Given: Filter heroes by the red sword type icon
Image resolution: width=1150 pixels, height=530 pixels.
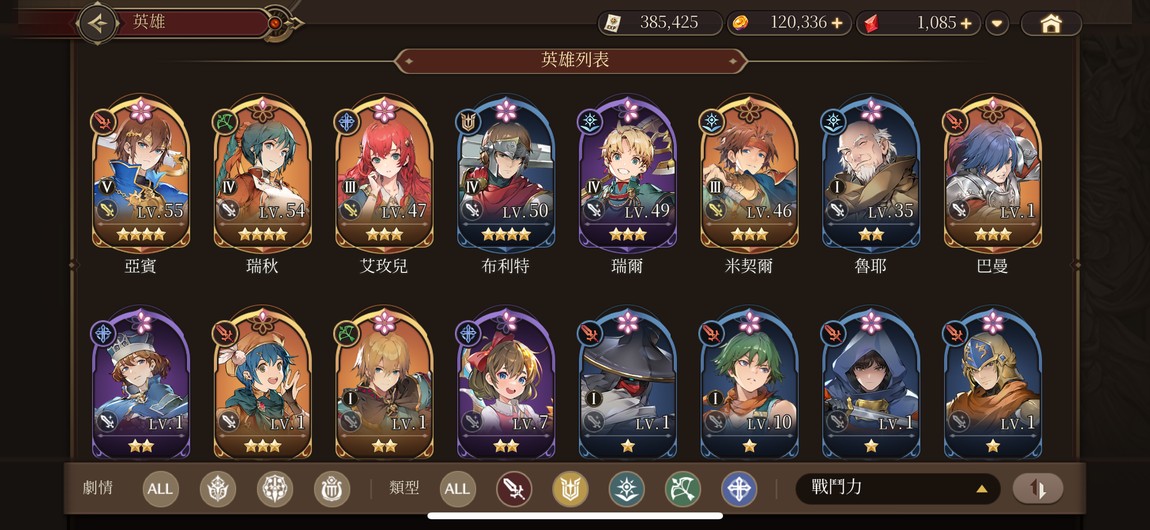Looking at the screenshot, I should pyautogui.click(x=514, y=489).
